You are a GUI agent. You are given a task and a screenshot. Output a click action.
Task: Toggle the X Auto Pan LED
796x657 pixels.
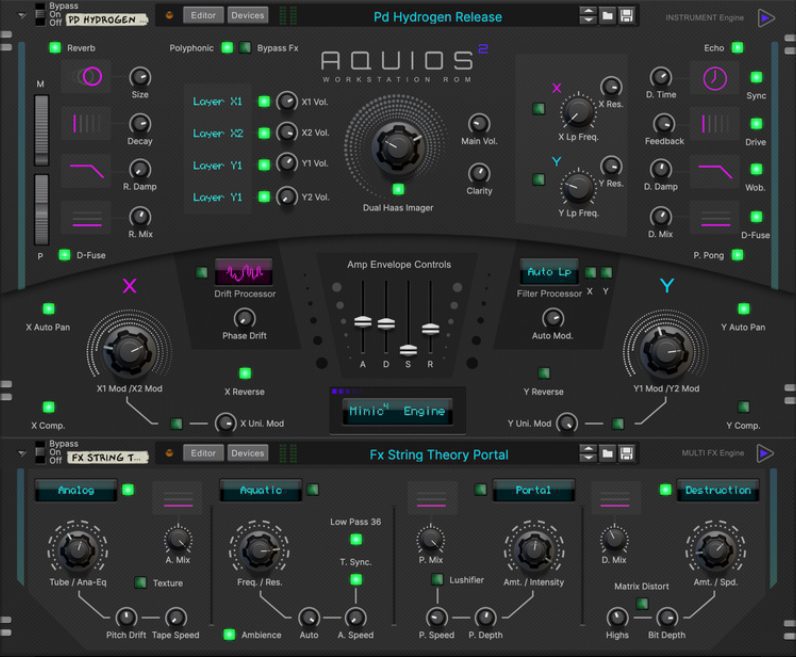pyautogui.click(x=49, y=309)
